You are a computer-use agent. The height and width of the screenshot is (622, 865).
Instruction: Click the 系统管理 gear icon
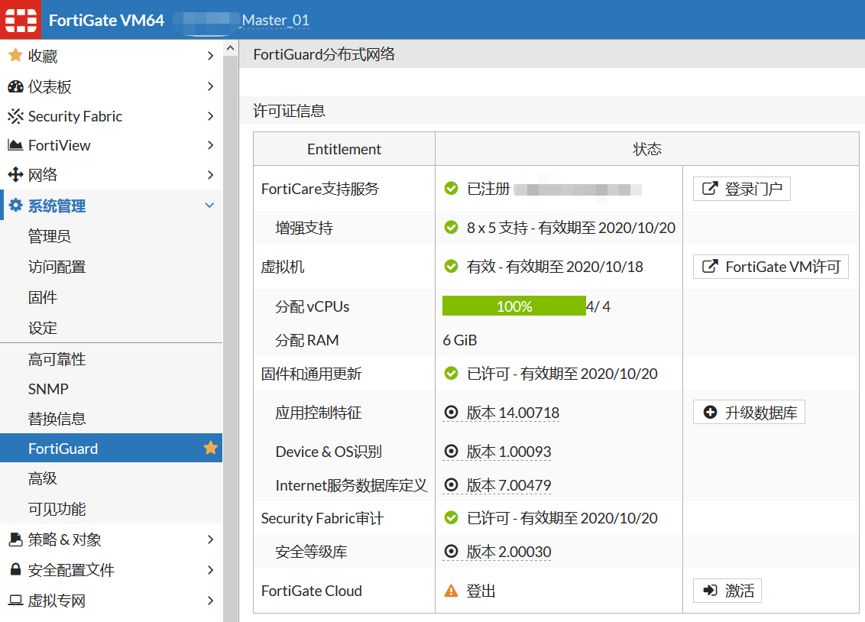coord(15,206)
